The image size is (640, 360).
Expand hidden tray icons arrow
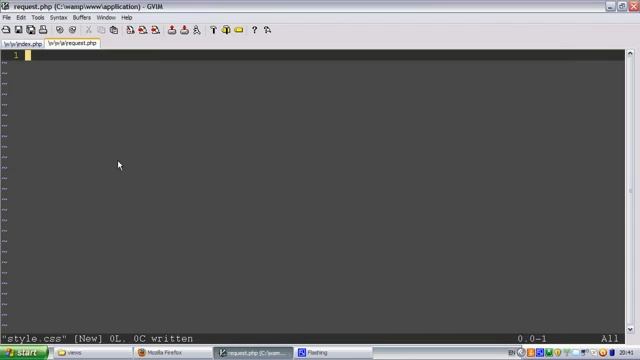point(521,353)
